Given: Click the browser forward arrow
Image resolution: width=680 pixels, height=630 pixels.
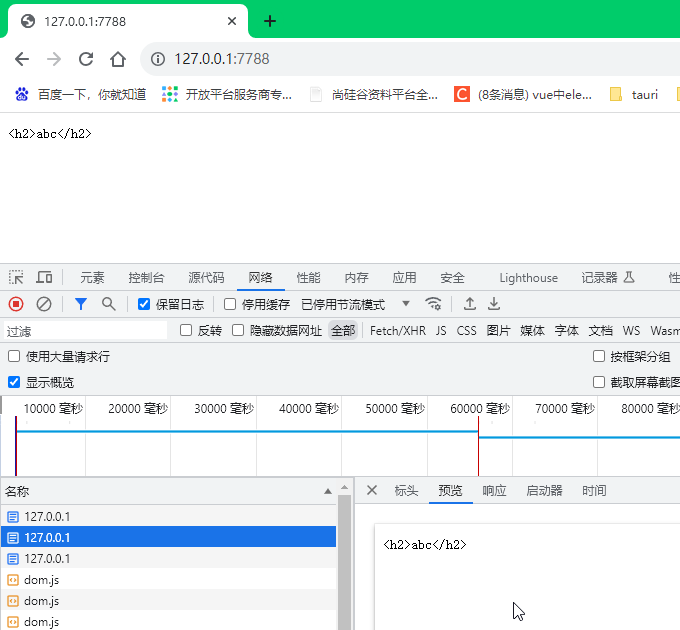Looking at the screenshot, I should click(54, 59).
